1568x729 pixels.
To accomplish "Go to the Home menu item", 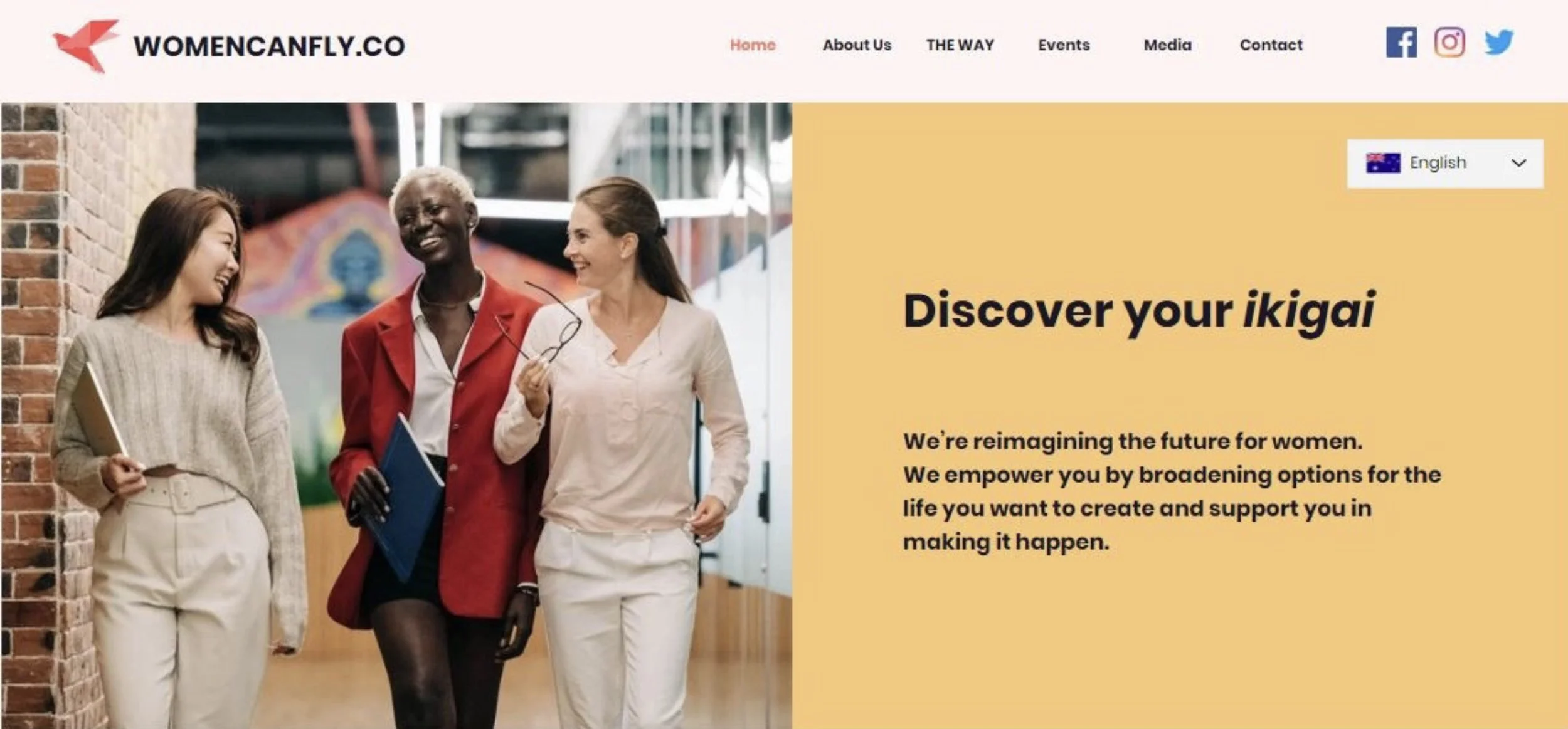I will click(753, 45).
